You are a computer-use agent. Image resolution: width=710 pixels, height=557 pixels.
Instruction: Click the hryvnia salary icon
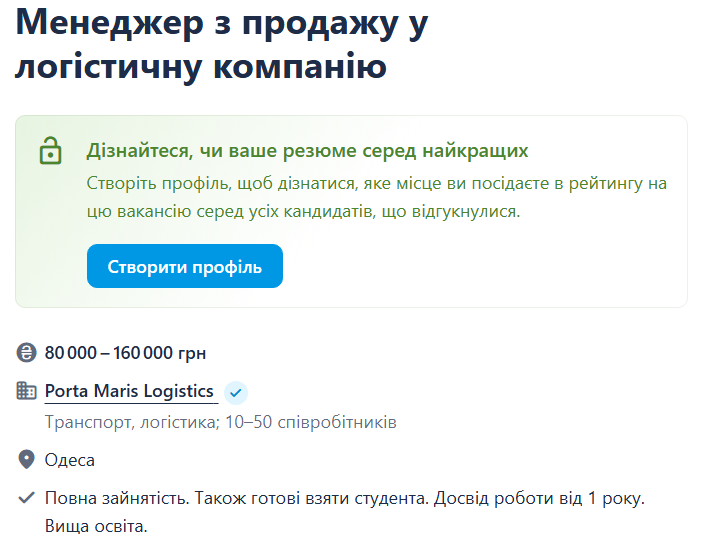(27, 353)
